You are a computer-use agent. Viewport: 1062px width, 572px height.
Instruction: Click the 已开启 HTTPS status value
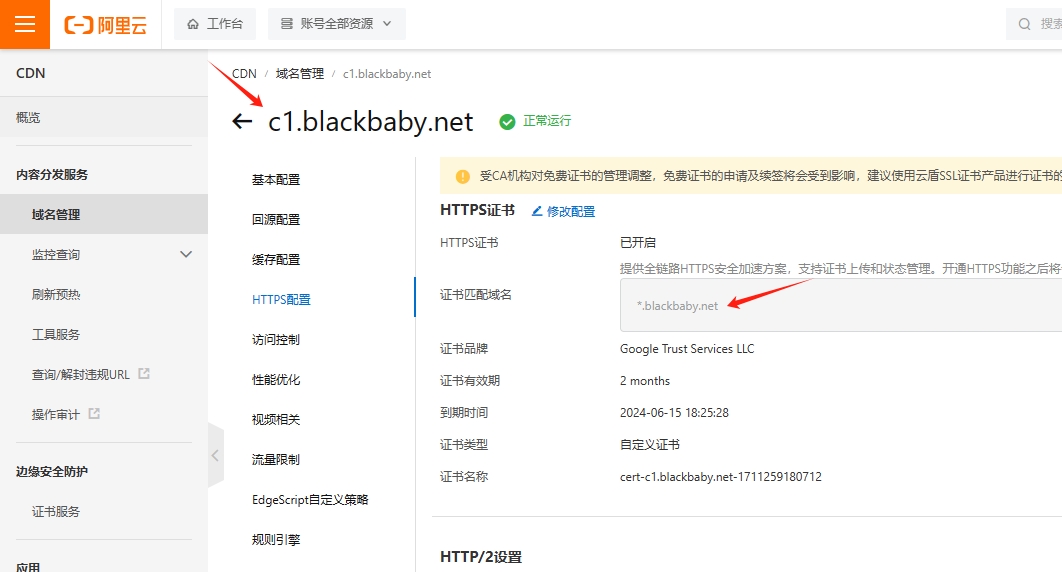pyautogui.click(x=637, y=242)
